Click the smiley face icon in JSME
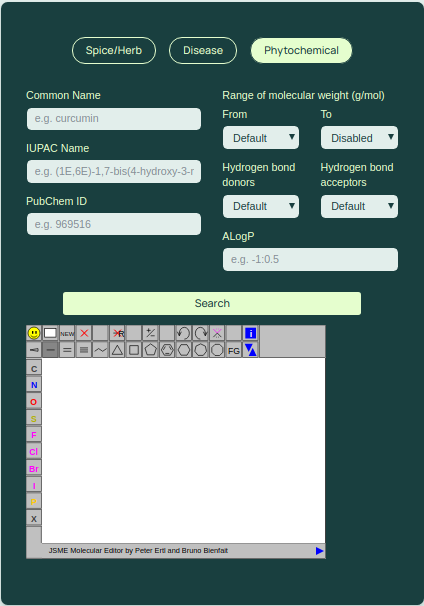424x606 pixels. coord(34,333)
